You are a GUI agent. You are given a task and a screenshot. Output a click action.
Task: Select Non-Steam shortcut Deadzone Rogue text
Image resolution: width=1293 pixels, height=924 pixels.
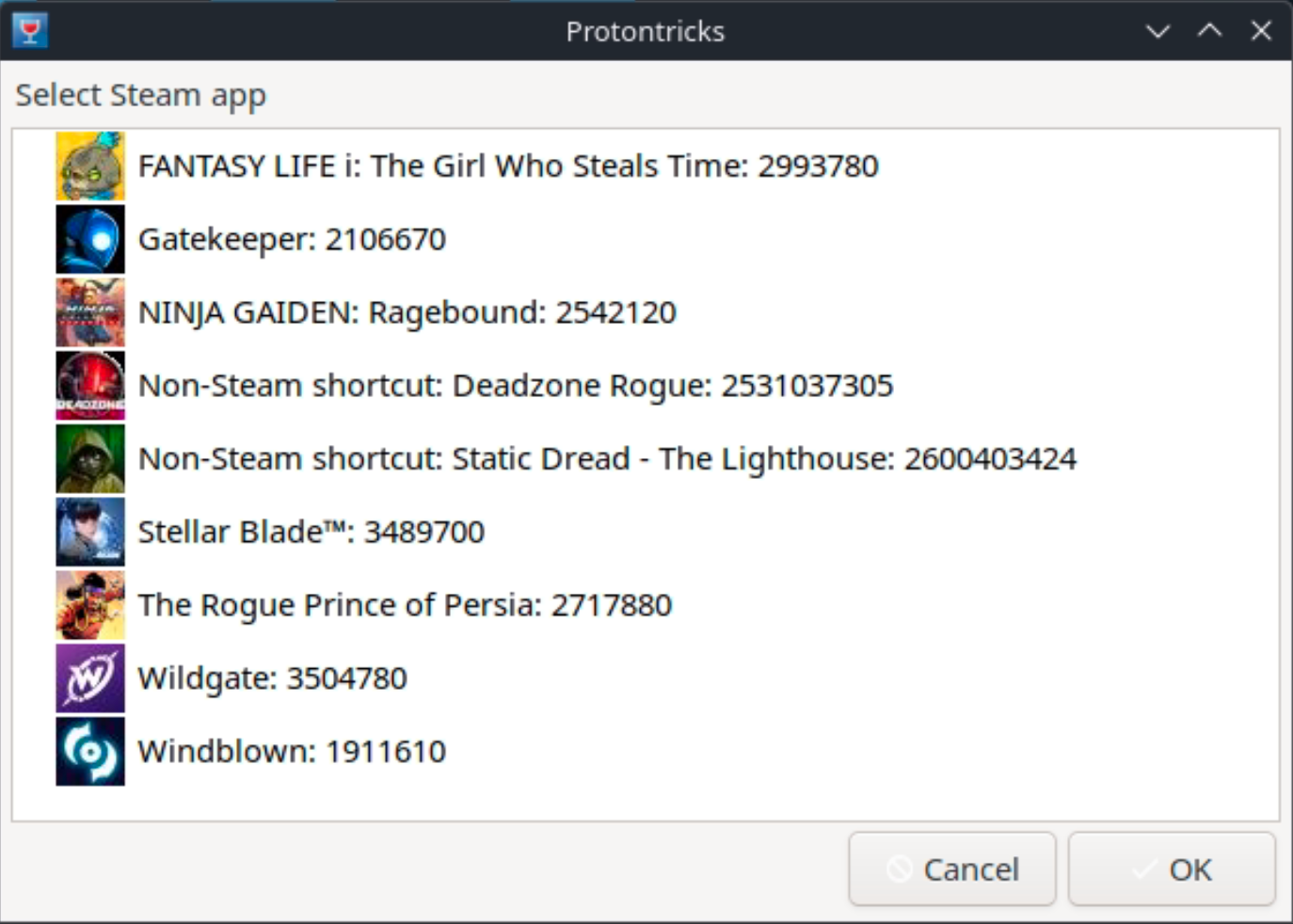click(x=515, y=386)
